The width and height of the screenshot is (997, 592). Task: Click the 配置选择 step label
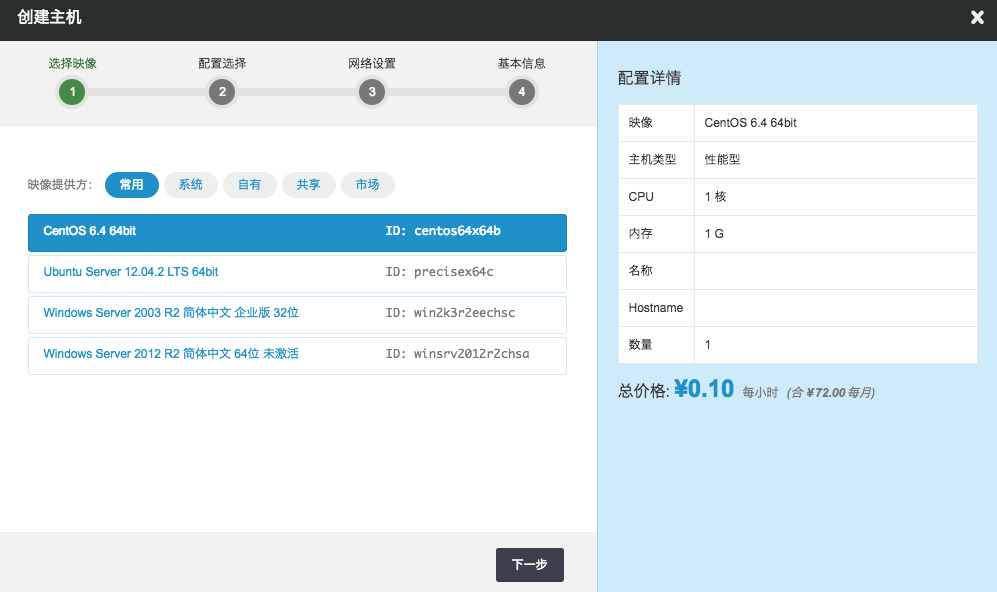tap(222, 64)
